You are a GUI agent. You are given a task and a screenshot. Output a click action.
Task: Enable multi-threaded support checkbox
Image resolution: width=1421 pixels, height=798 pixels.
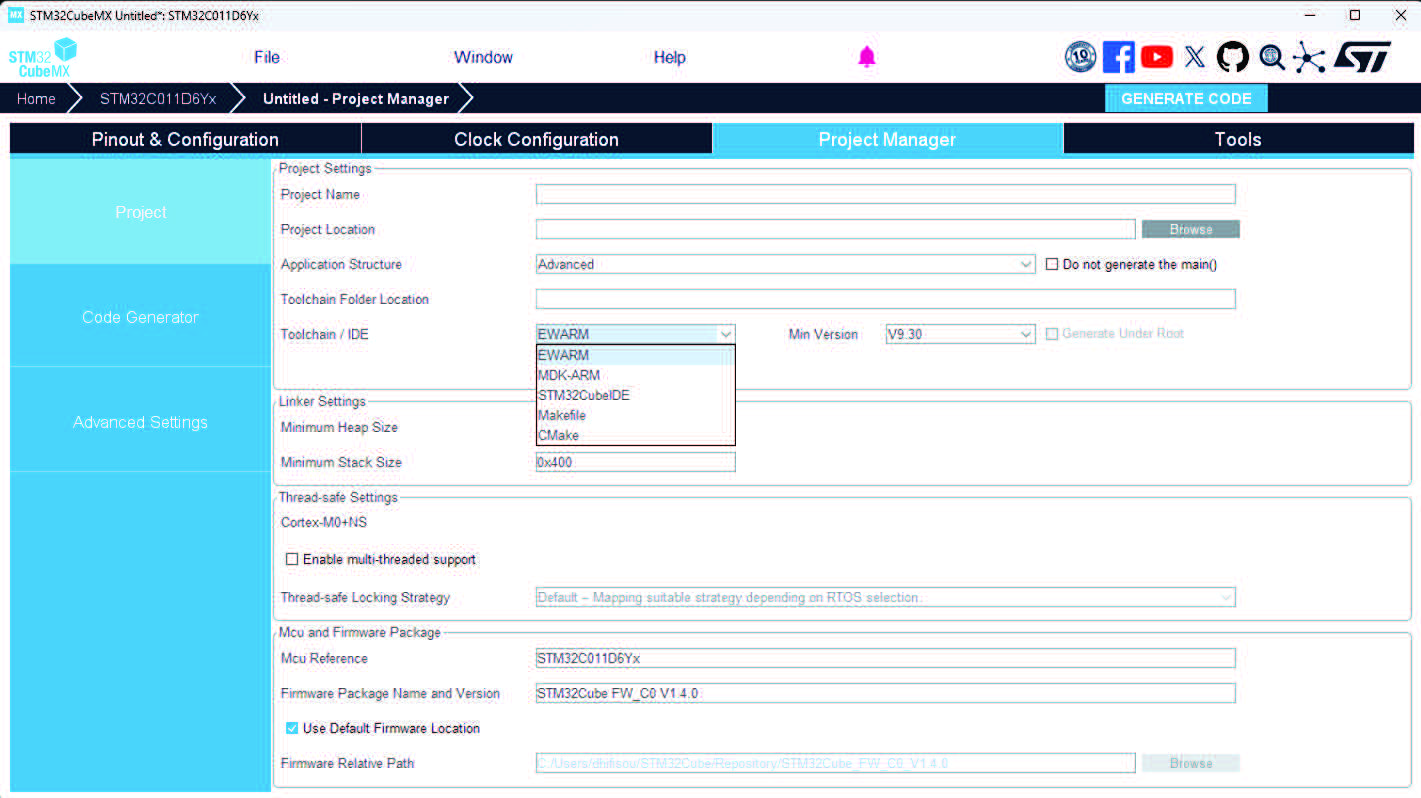point(292,559)
